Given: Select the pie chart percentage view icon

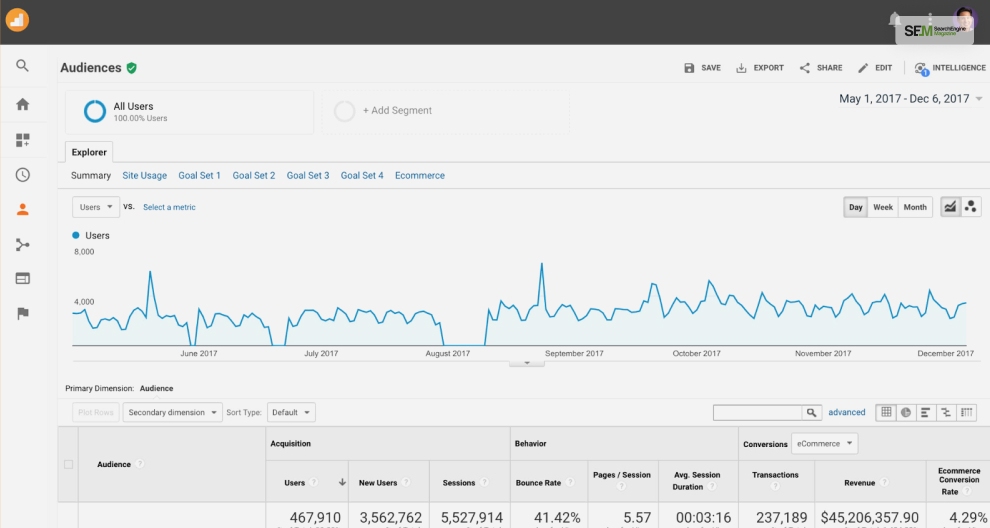Looking at the screenshot, I should click(905, 412).
